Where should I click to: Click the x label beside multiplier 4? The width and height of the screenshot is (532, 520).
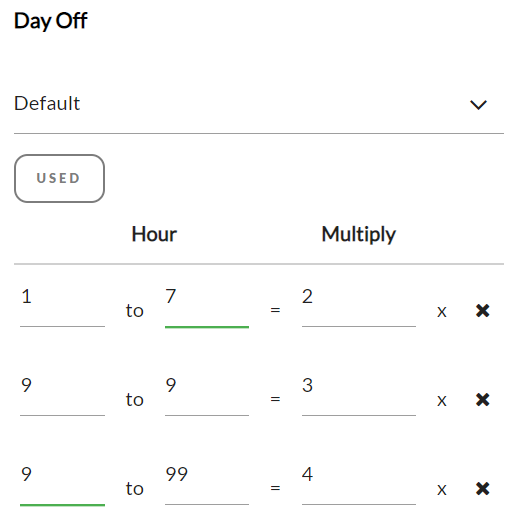click(441, 489)
